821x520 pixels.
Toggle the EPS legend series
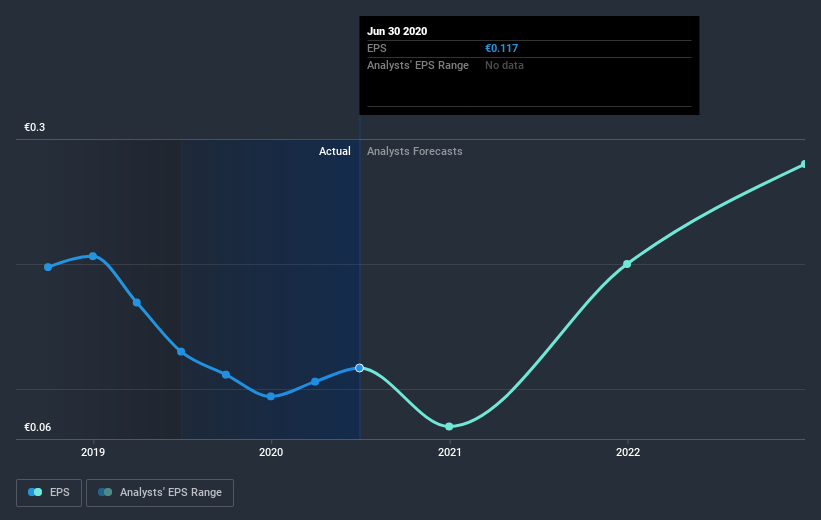click(x=49, y=493)
